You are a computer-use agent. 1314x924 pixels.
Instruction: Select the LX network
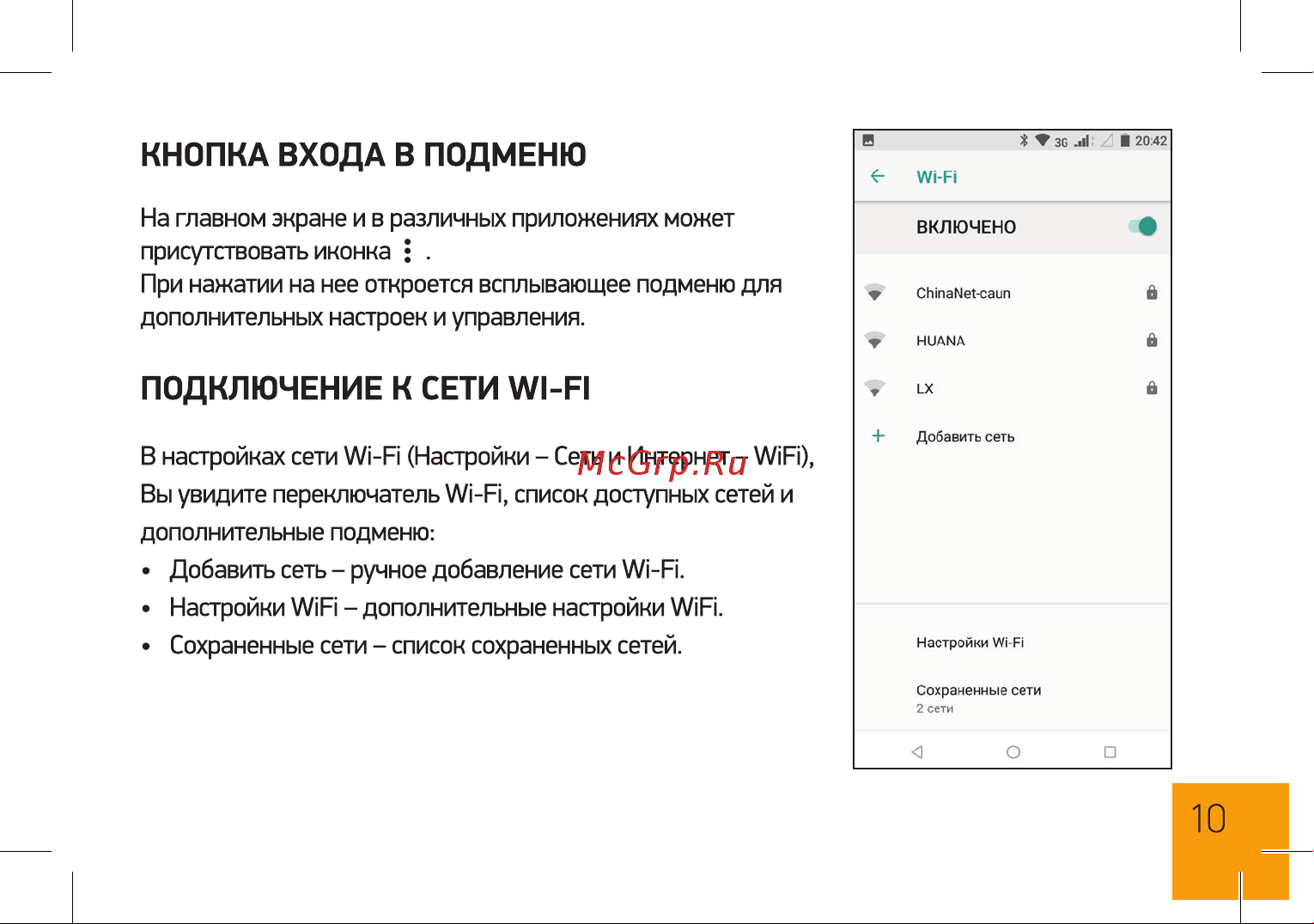[1013, 388]
